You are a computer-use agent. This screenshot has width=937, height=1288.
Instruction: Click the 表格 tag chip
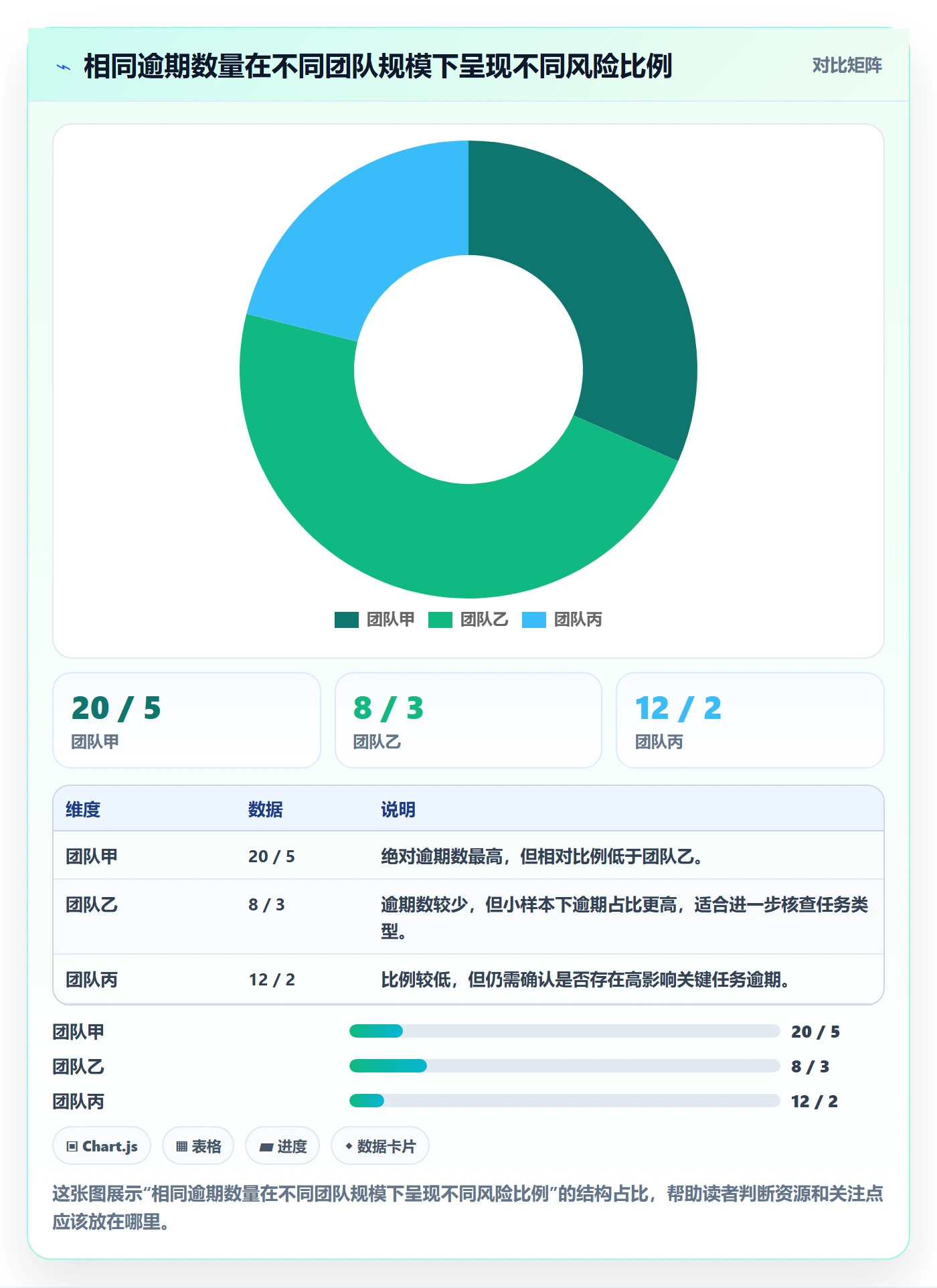coord(198,1146)
